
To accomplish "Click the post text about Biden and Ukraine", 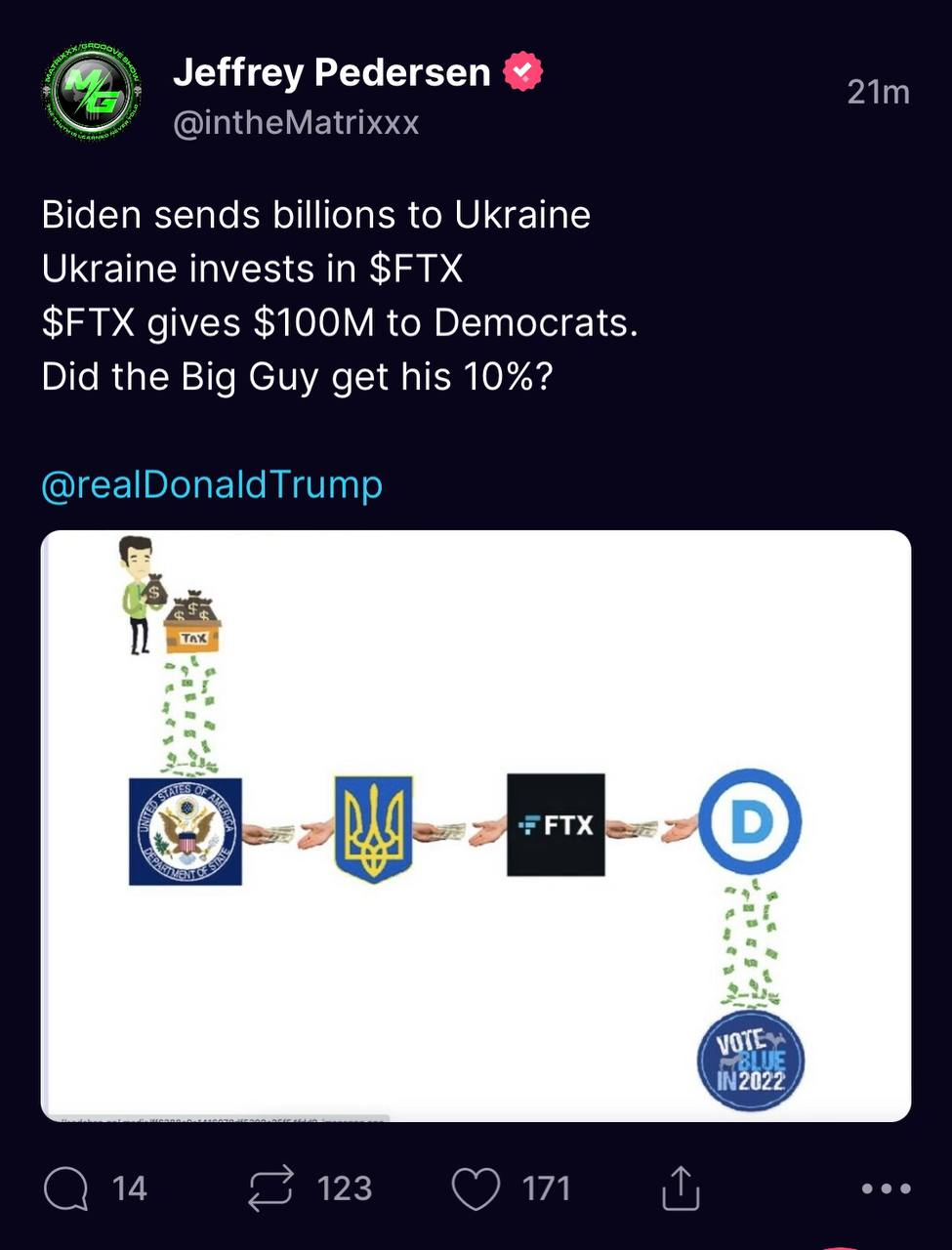I will pos(339,296).
